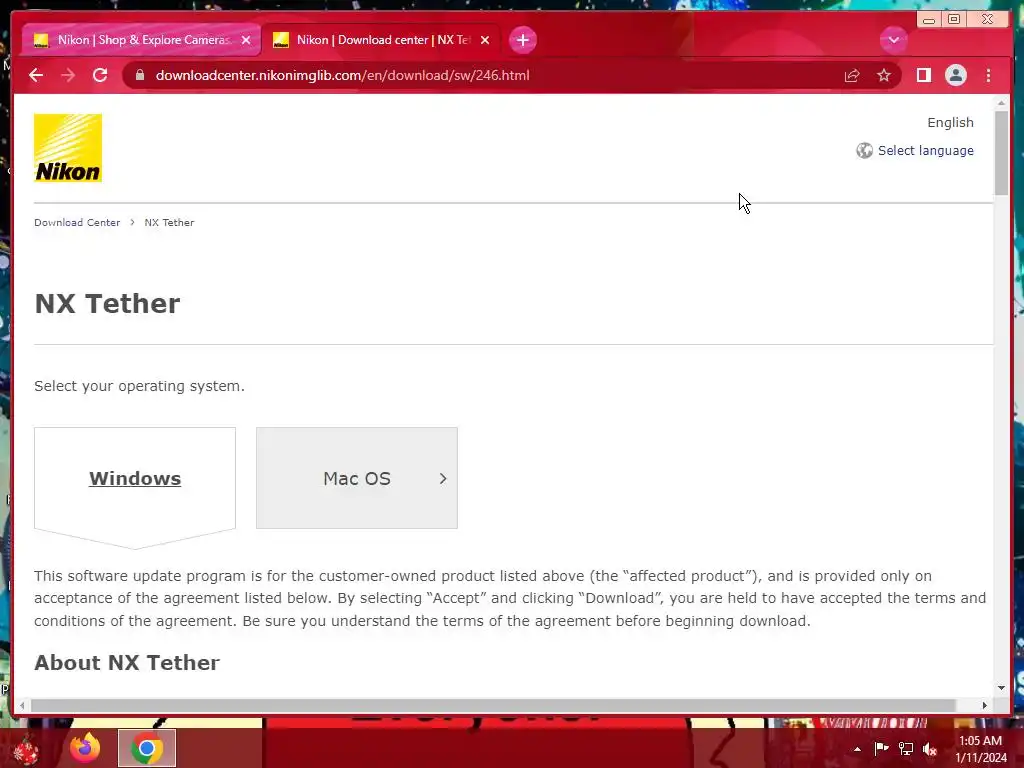Click the NX Tether breadcrumb
This screenshot has height=768, width=1024.
(x=169, y=222)
